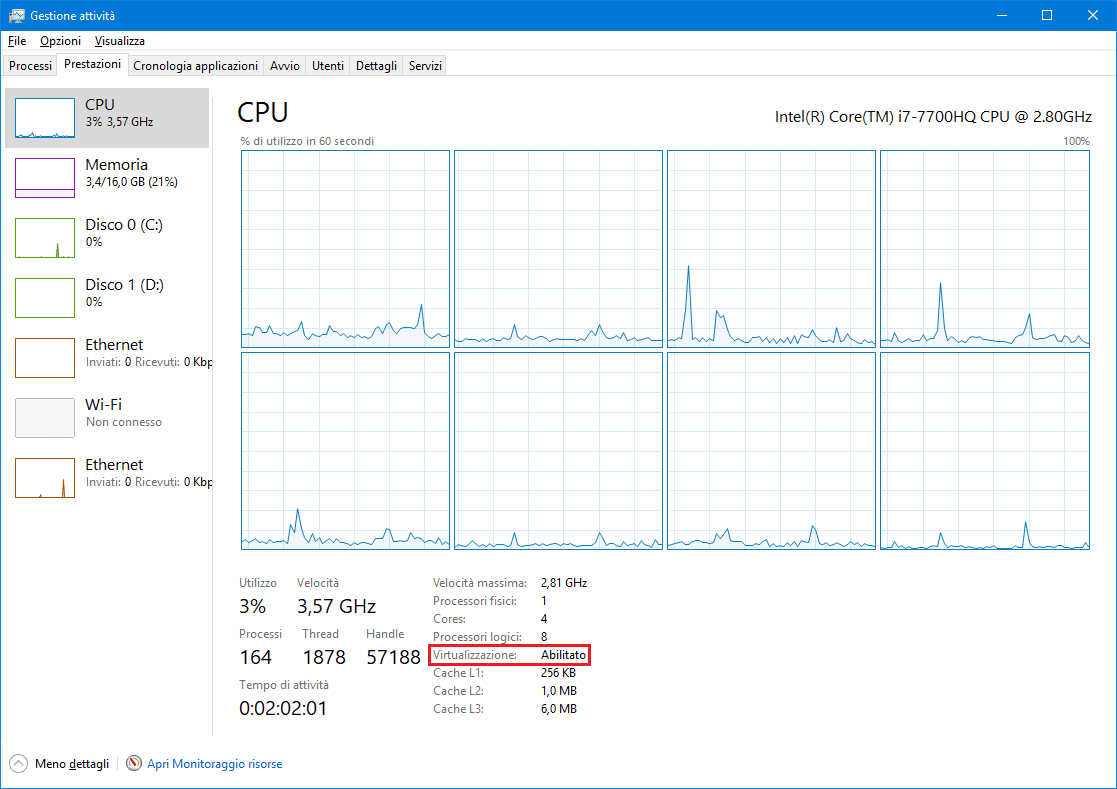
Task: Select Disco 1 (D:) graph icon
Action: [45, 298]
